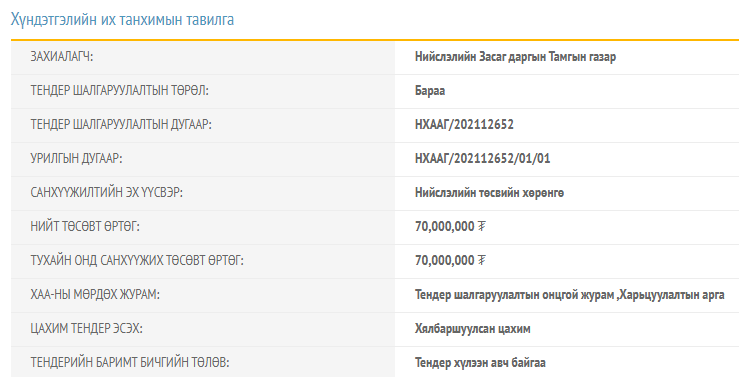Select the ТЕНДЕР ШАЛГАРУУЛАЛТЫН ТӨРӨЛ label
This screenshot has height=377, width=739.
pyautogui.click(x=119, y=90)
